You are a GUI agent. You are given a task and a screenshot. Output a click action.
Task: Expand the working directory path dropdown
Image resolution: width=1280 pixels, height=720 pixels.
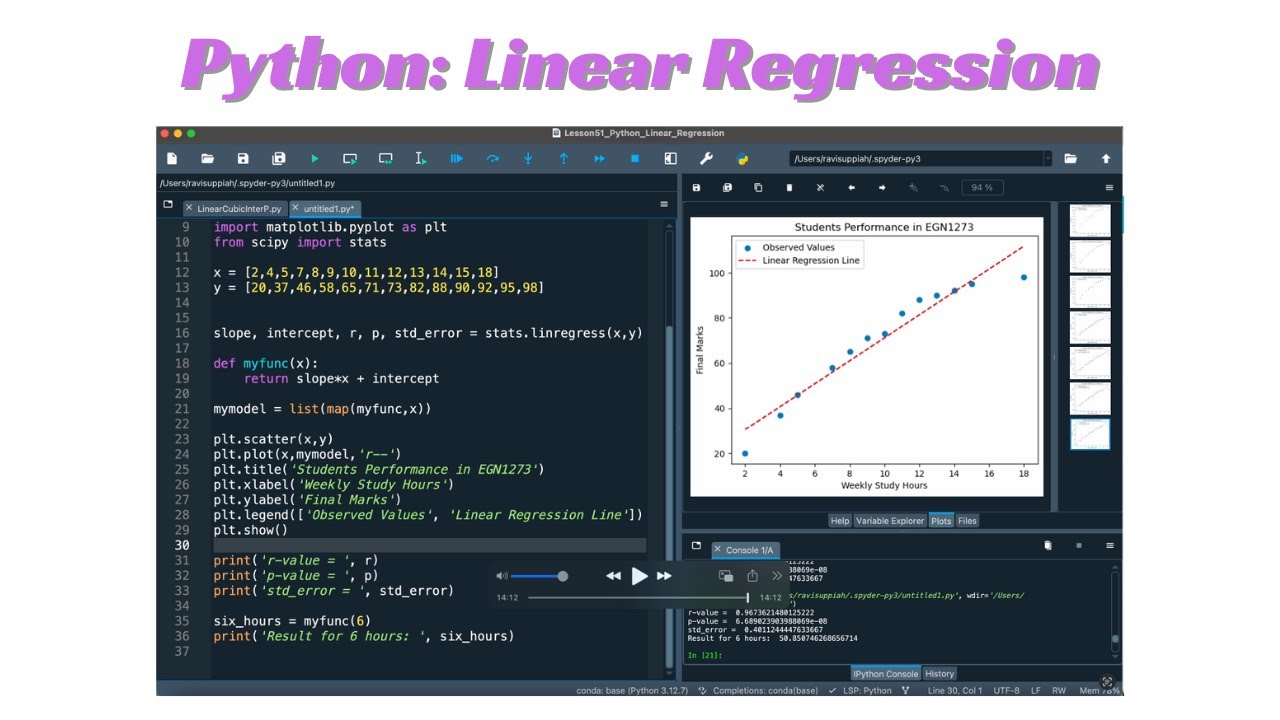pyautogui.click(x=1047, y=158)
